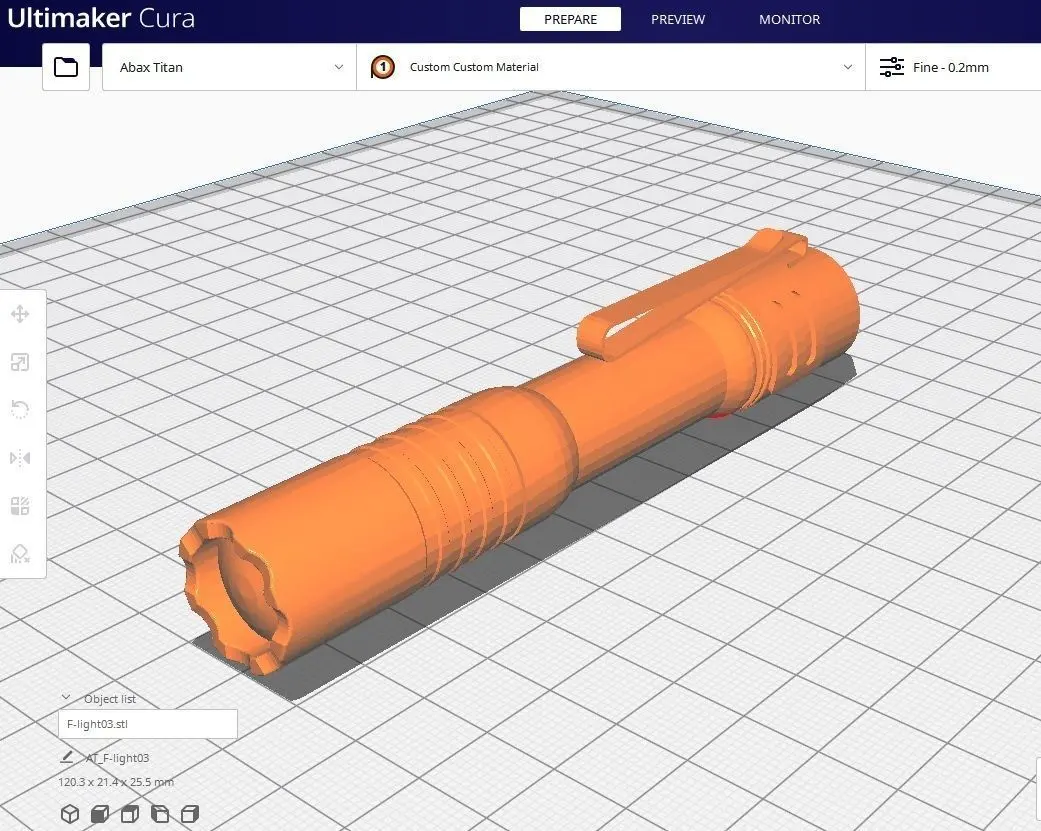This screenshot has height=831, width=1041.
Task: Click Ultimaker Cura logo
Action: point(101,18)
